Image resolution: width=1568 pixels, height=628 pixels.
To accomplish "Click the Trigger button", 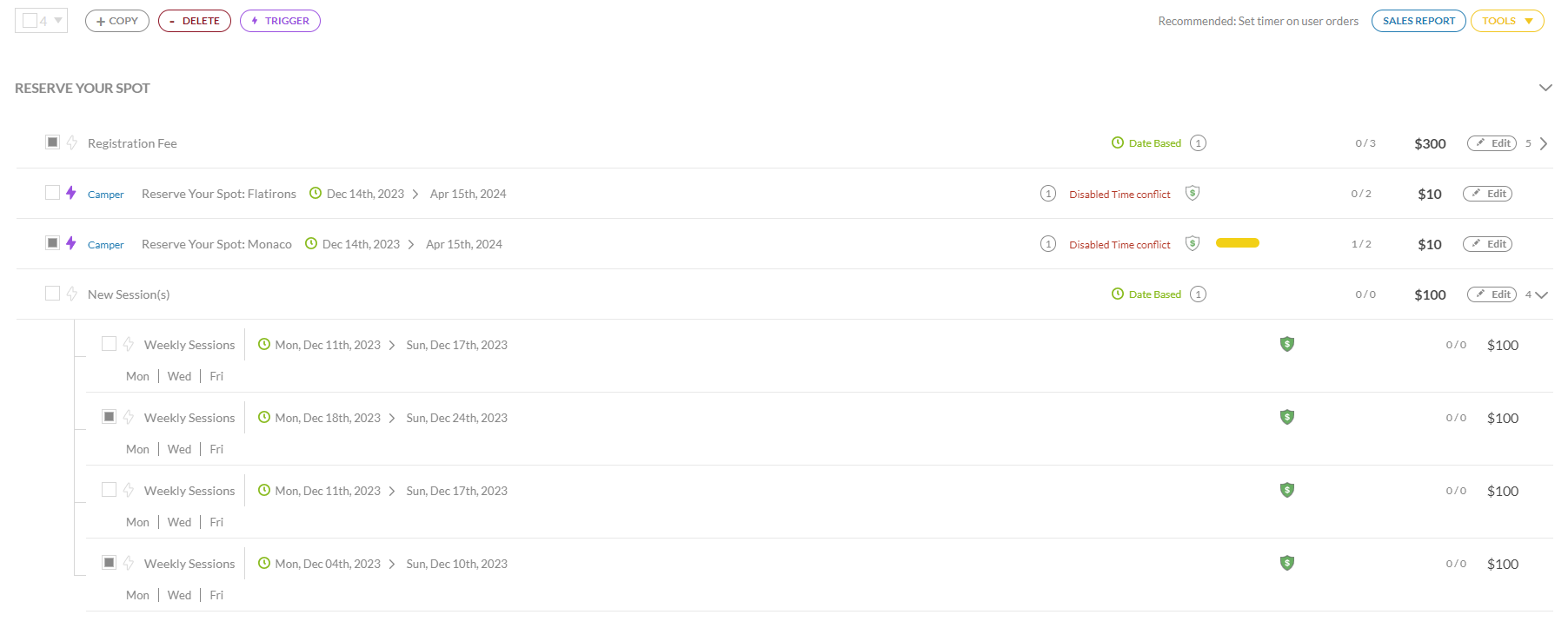I will (x=280, y=21).
